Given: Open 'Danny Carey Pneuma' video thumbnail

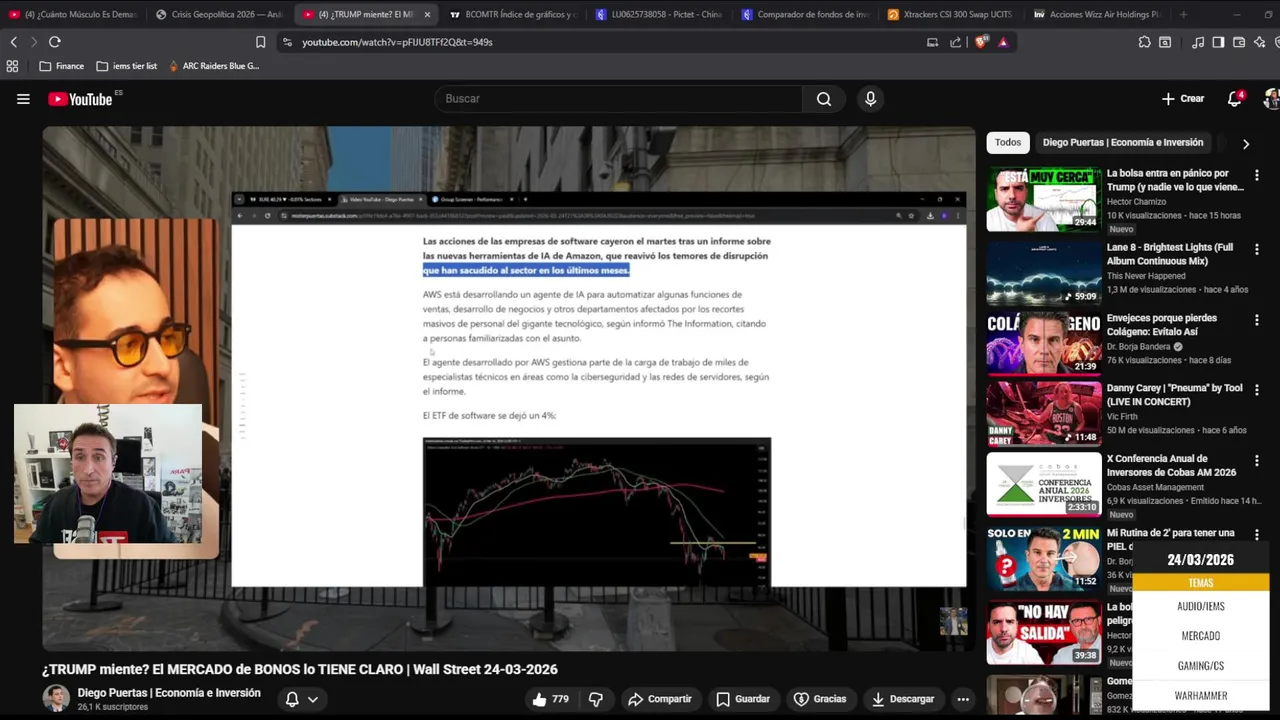Looking at the screenshot, I should click(x=1044, y=412).
